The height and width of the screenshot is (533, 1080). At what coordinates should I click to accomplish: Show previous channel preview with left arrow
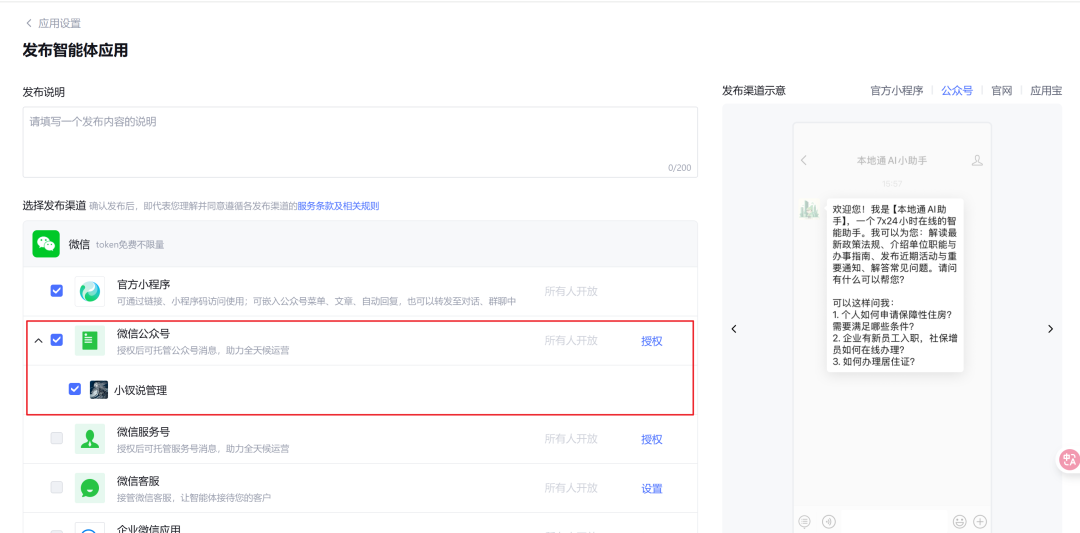click(x=734, y=329)
